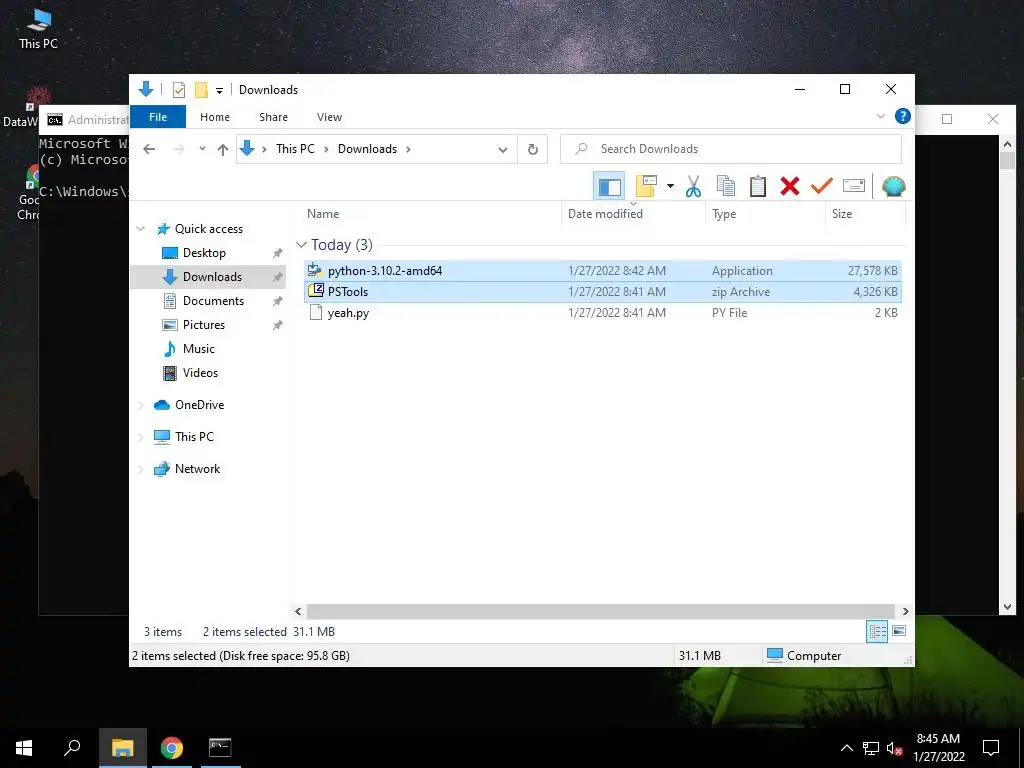Open the This PC desktop icon
Image resolution: width=1024 pixels, height=768 pixels.
[39, 29]
